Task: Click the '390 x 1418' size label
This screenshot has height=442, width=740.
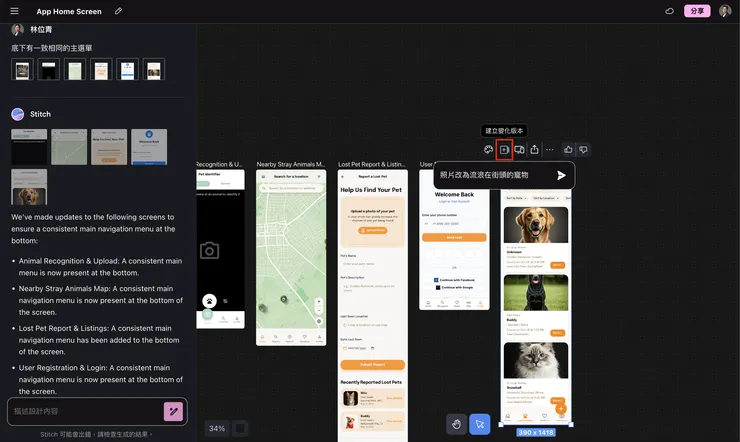Action: [x=536, y=432]
